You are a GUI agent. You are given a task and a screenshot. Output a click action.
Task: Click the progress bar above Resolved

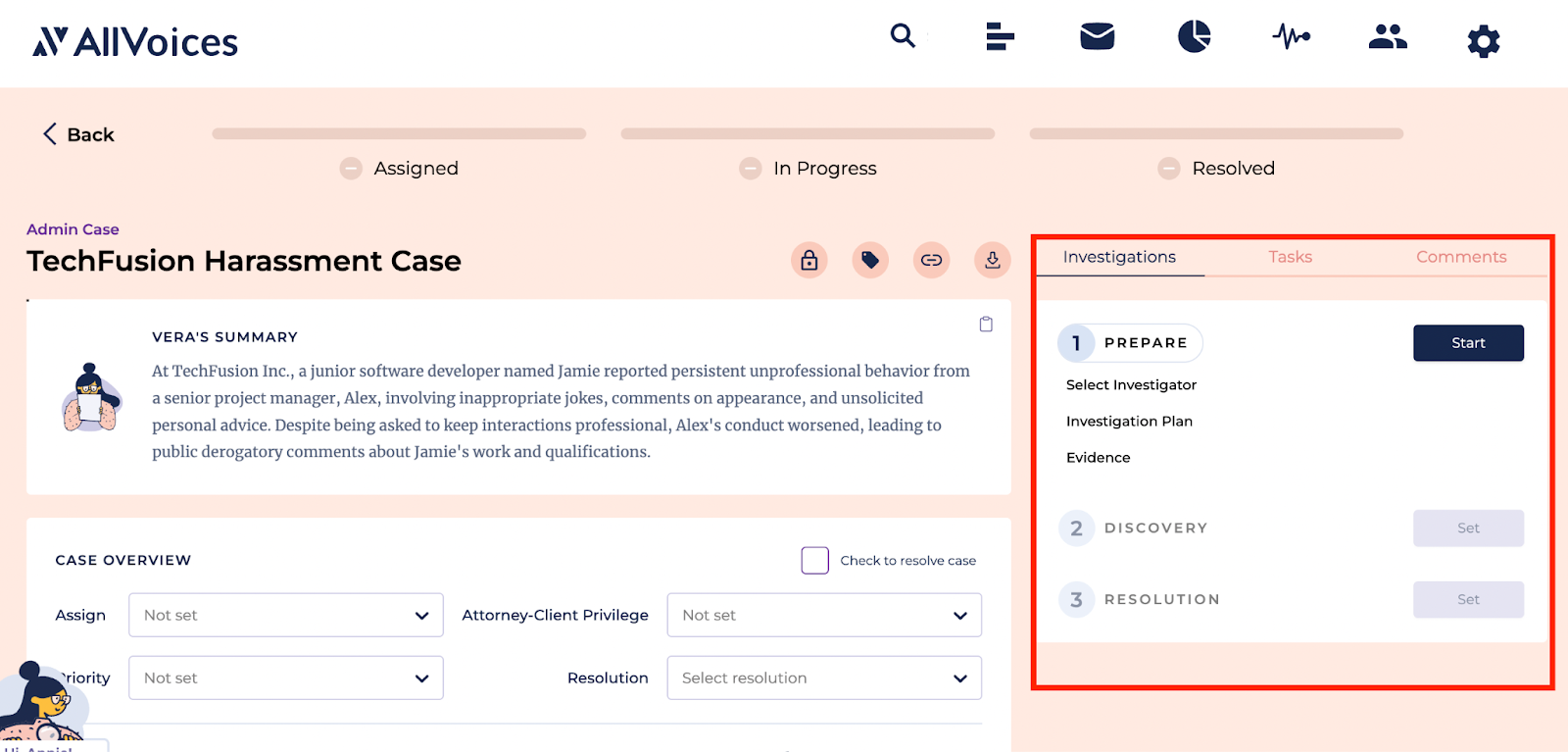pos(1216,133)
